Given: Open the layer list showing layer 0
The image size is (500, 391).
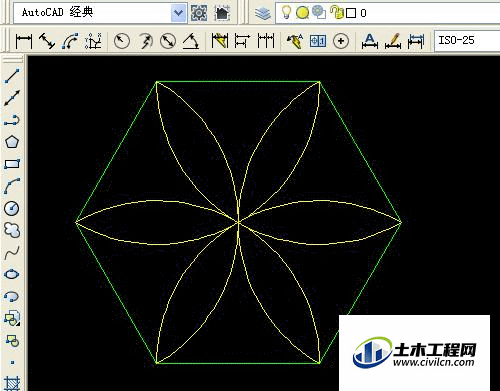Looking at the screenshot, I should click(x=387, y=13).
